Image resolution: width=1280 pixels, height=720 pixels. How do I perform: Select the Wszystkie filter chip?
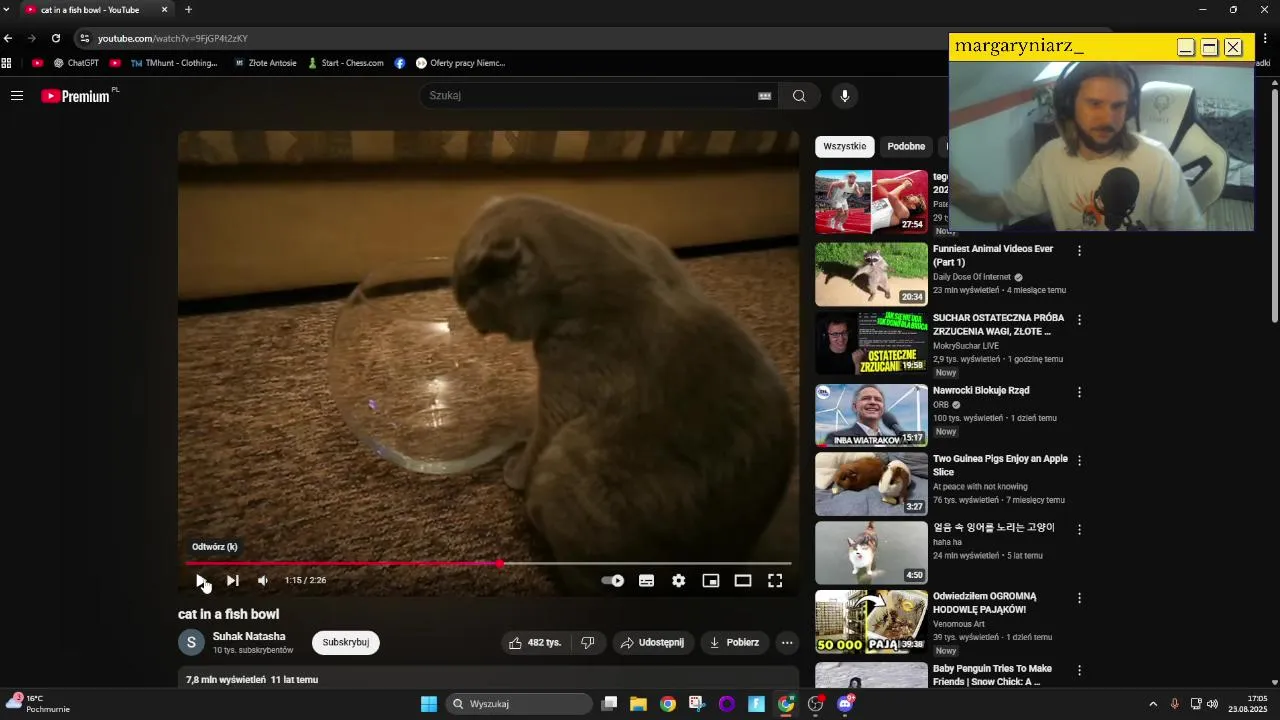click(x=845, y=146)
